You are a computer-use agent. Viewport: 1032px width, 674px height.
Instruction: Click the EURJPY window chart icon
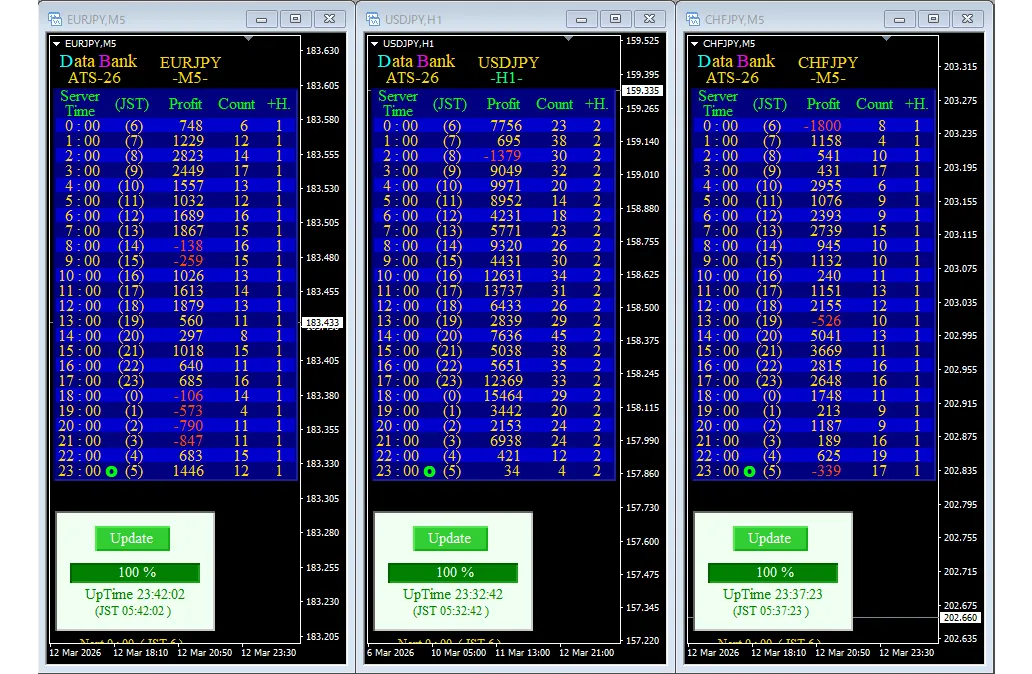(x=54, y=19)
